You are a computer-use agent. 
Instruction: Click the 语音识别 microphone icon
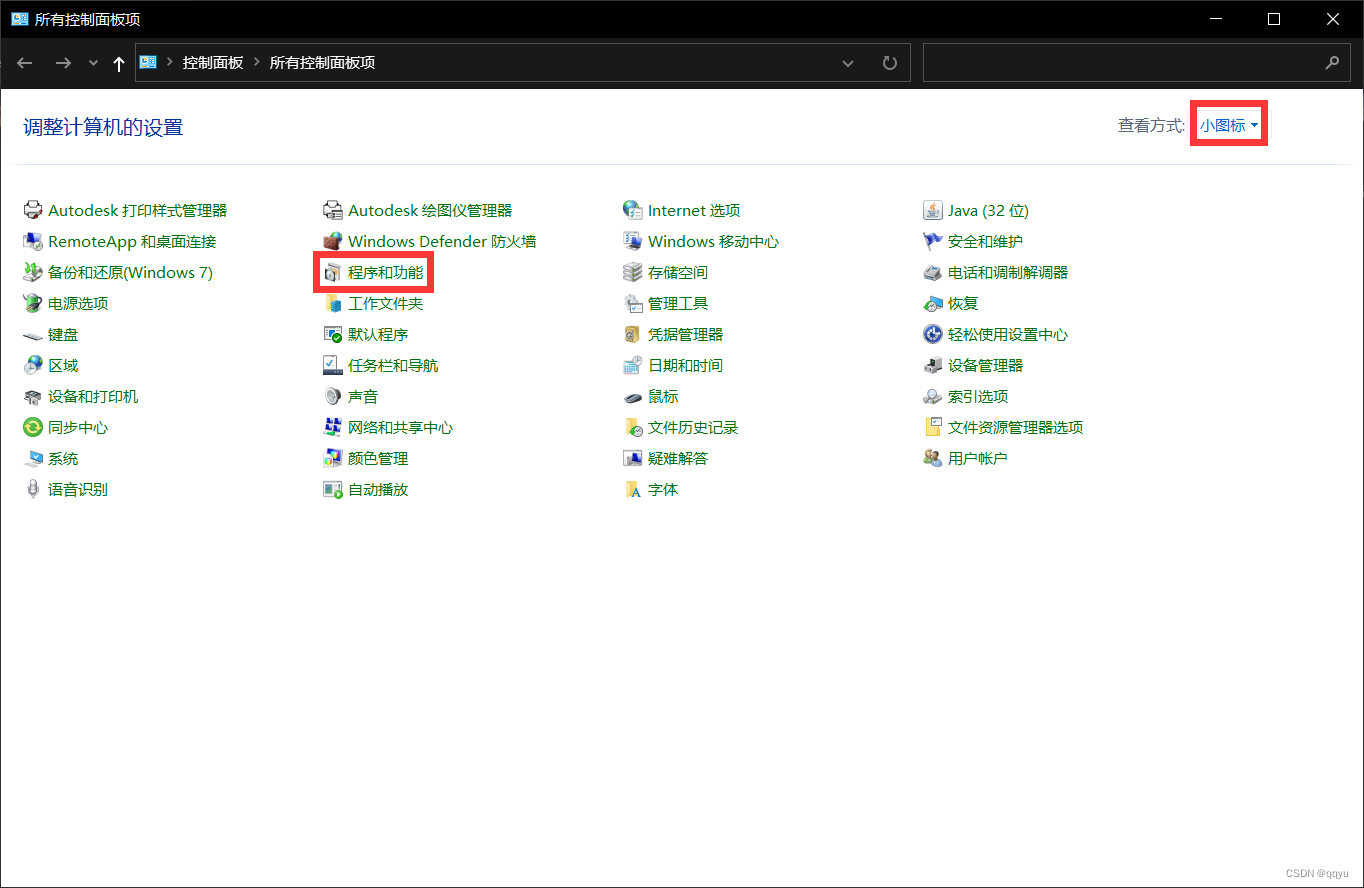(x=33, y=489)
